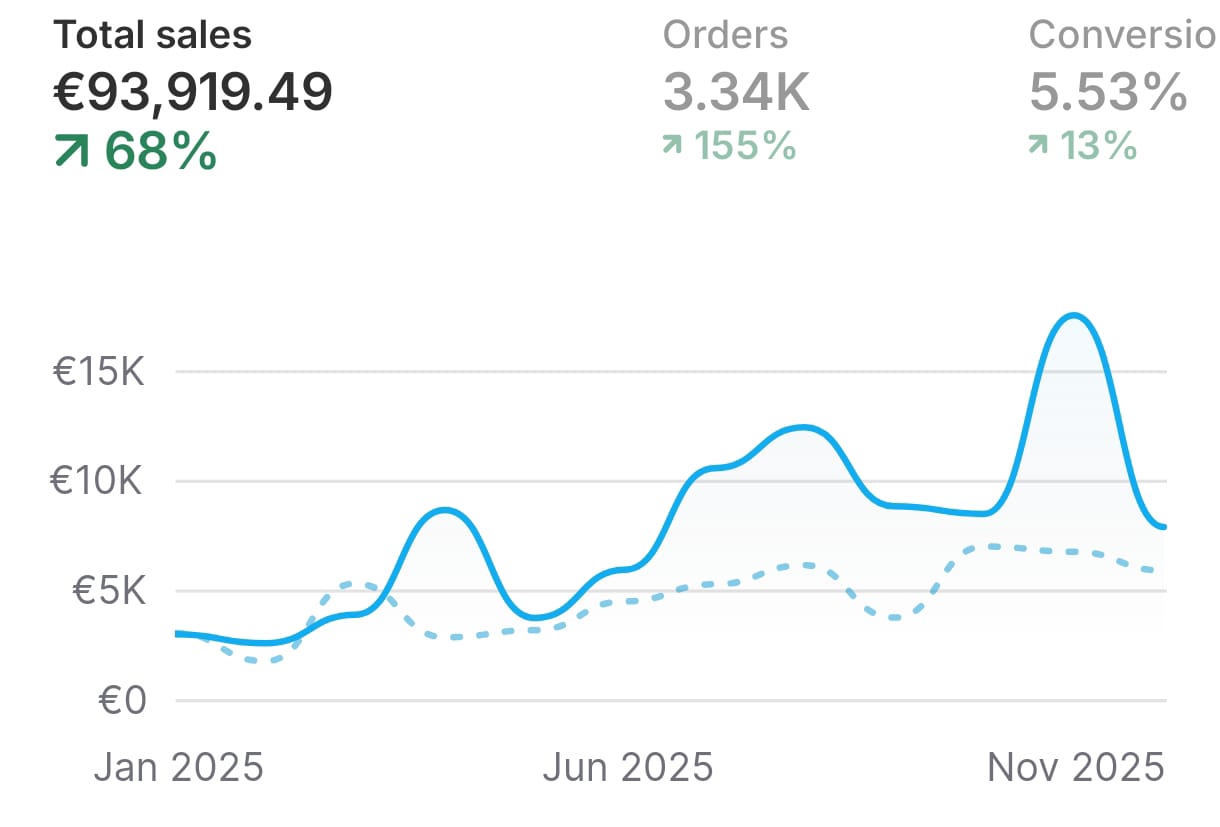
Task: Click the 3.34K orders value
Action: [736, 93]
